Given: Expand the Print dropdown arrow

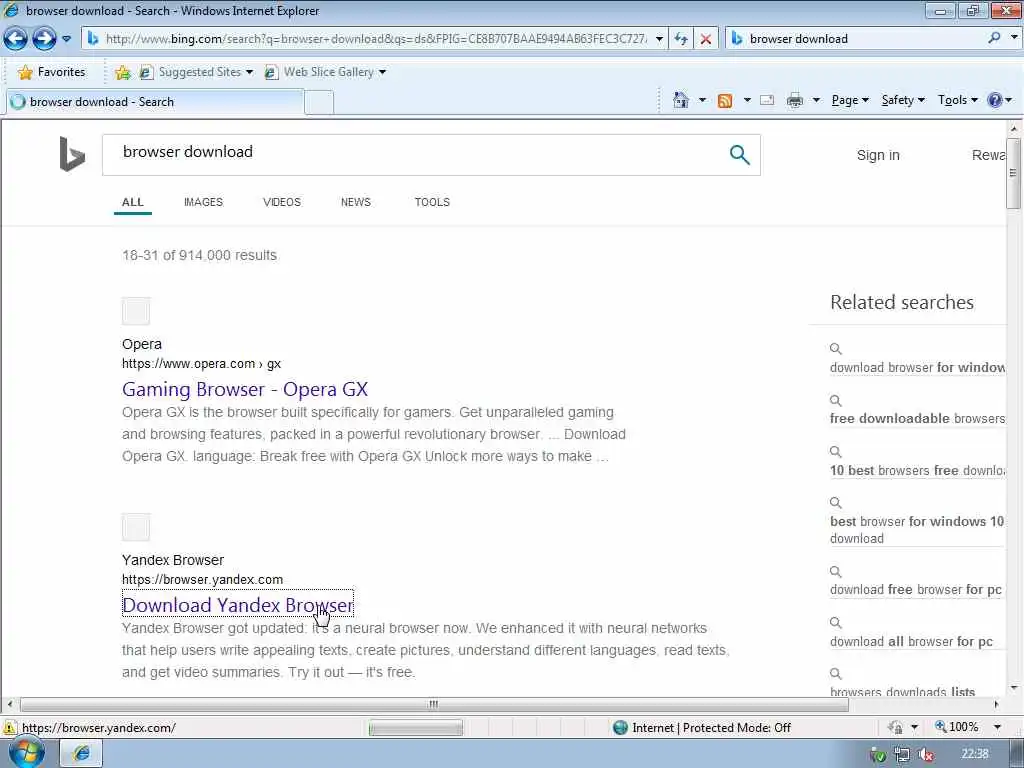Looking at the screenshot, I should [816, 100].
